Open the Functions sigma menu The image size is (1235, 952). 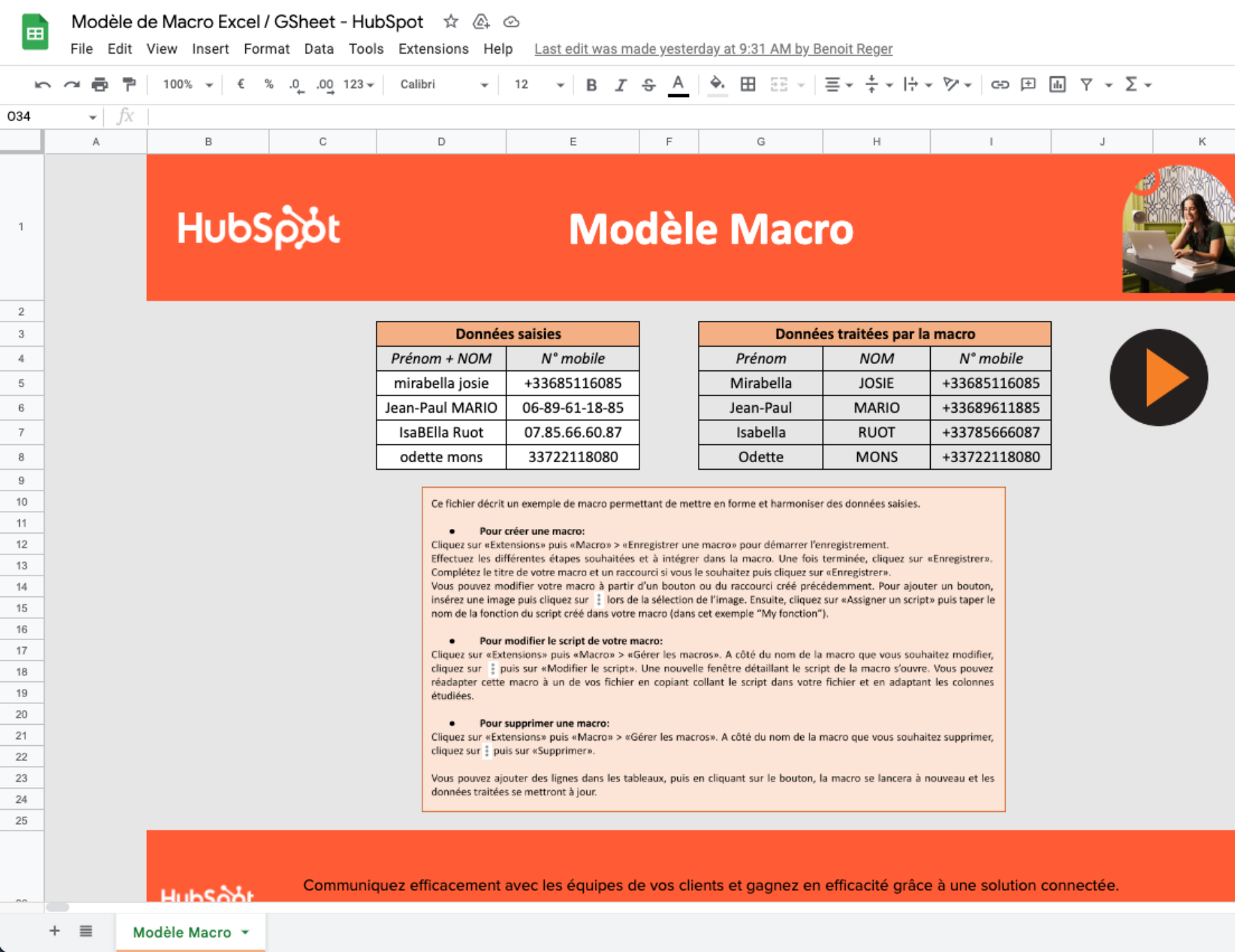coord(1137,84)
